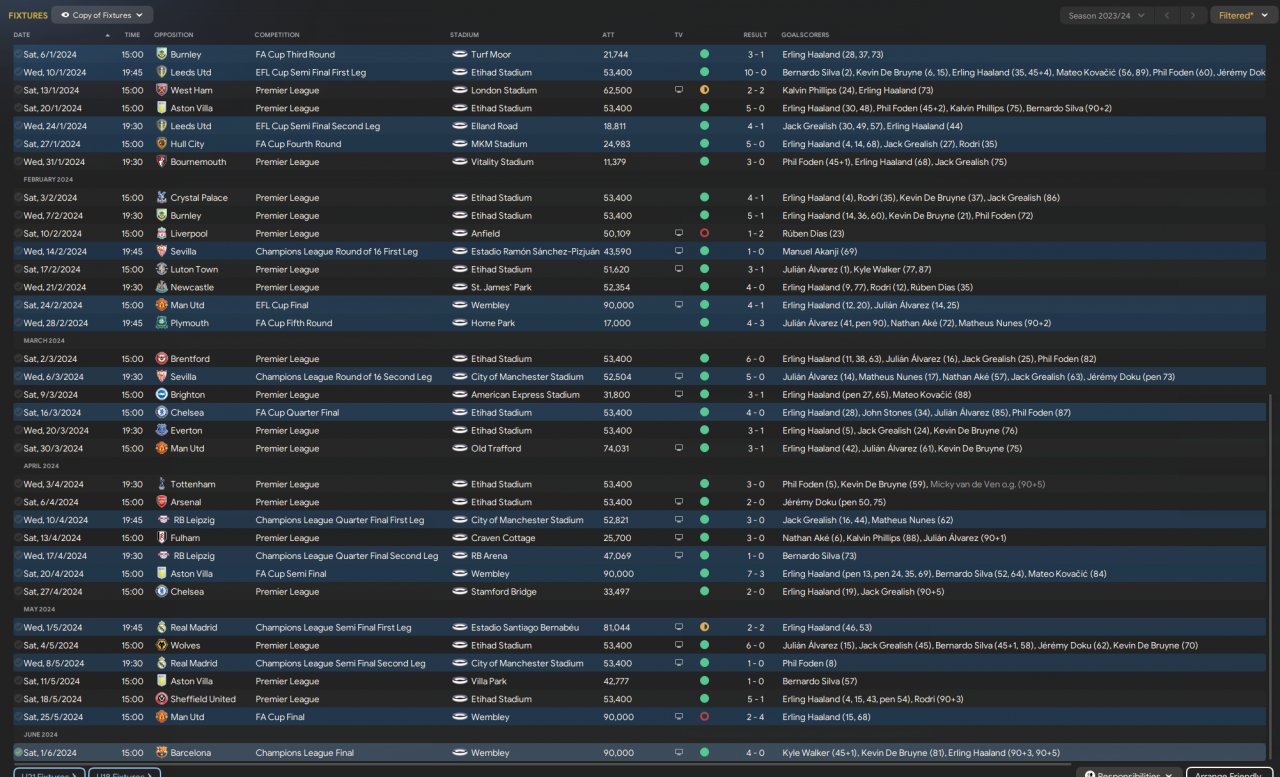Open the EFL Cup Final competition link
The height and width of the screenshot is (777, 1280).
(280, 305)
